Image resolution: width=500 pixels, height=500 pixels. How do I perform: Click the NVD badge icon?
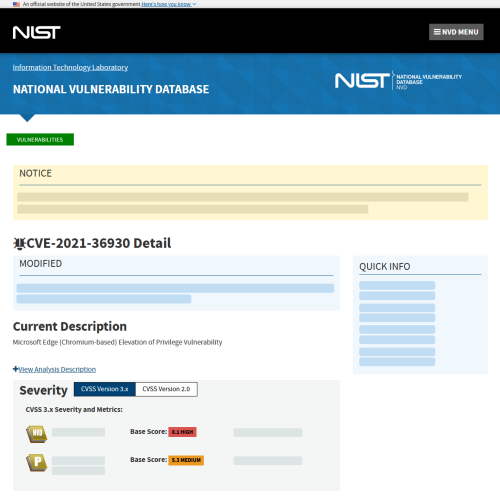37,434
